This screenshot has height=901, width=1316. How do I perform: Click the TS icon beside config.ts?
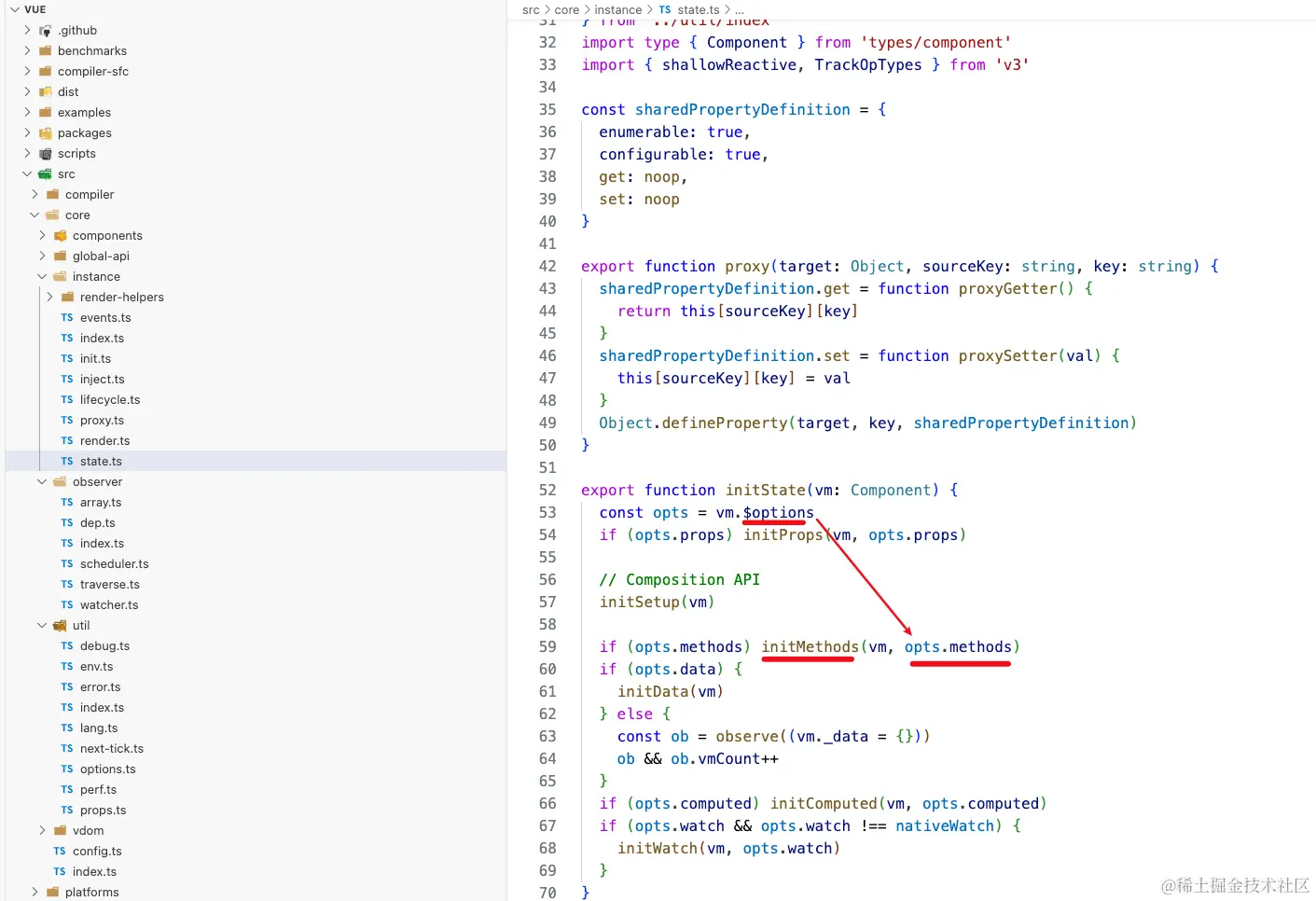click(60, 852)
